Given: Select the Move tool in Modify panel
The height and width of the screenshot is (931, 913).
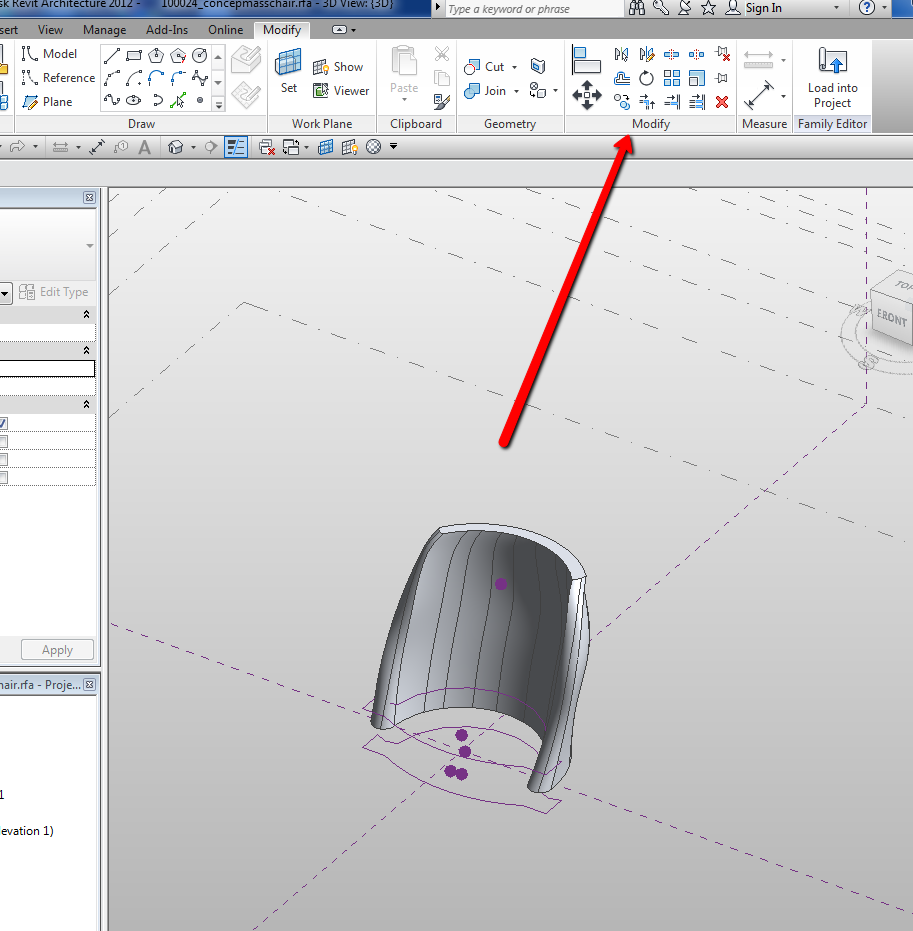Looking at the screenshot, I should pyautogui.click(x=586, y=97).
